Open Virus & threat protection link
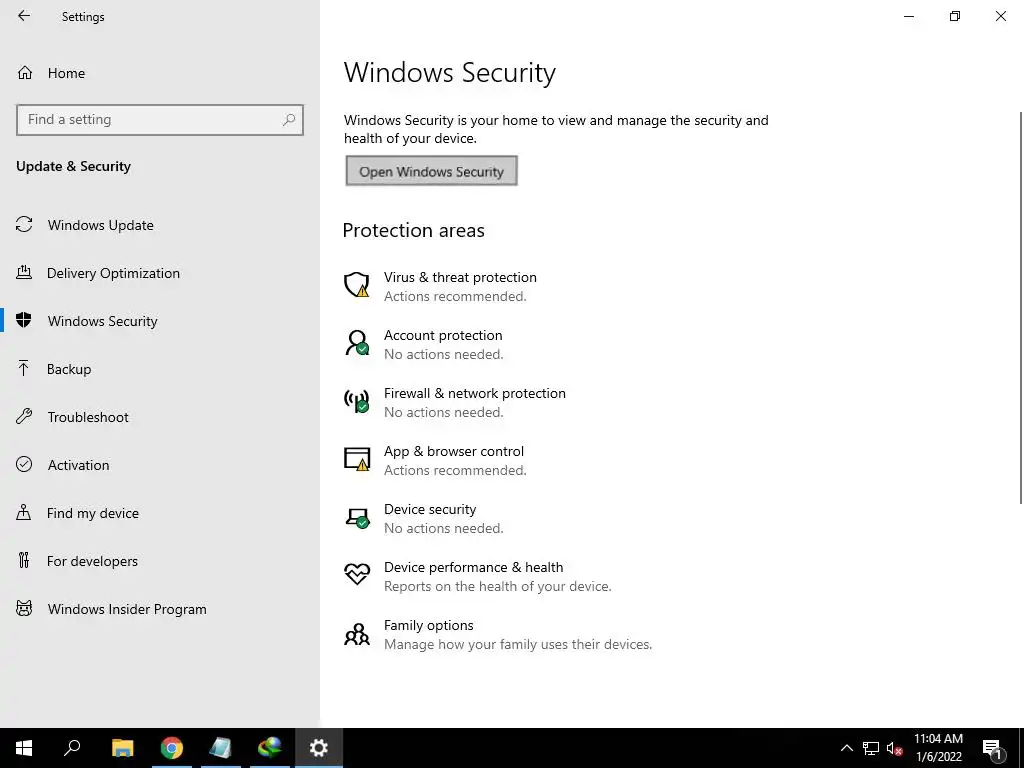1024x768 pixels. [x=460, y=277]
